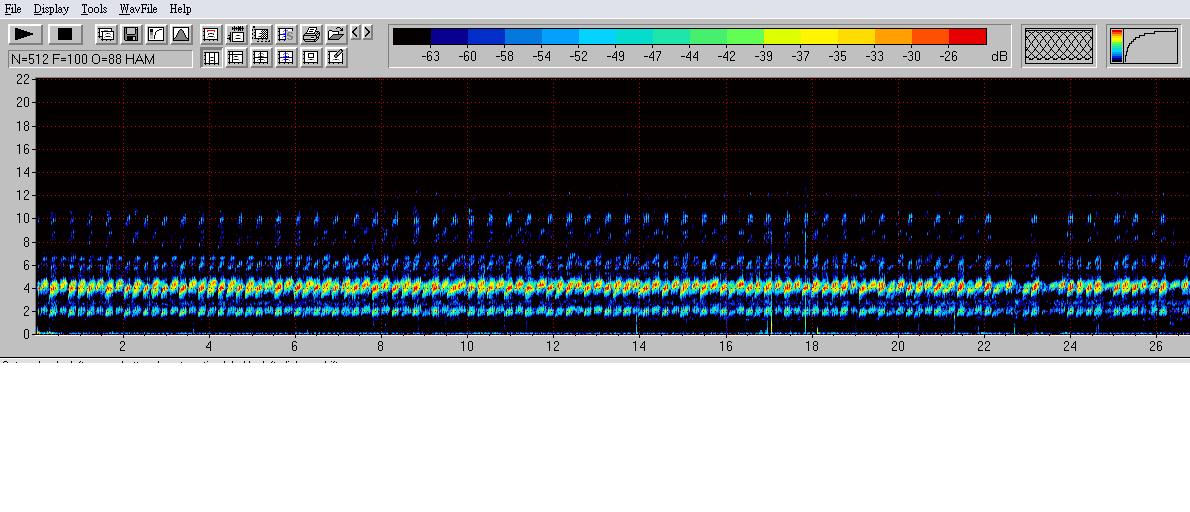The height and width of the screenshot is (512, 1190).
Task: Click the crosshatched pattern box
Action: coord(1059,46)
